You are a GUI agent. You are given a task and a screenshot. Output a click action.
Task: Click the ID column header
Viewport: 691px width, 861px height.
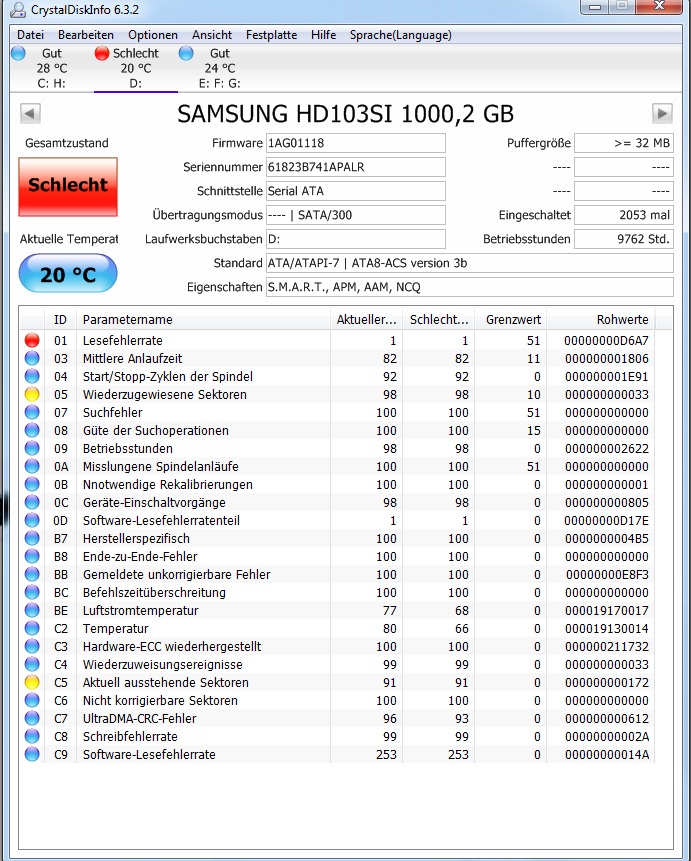[x=60, y=320]
